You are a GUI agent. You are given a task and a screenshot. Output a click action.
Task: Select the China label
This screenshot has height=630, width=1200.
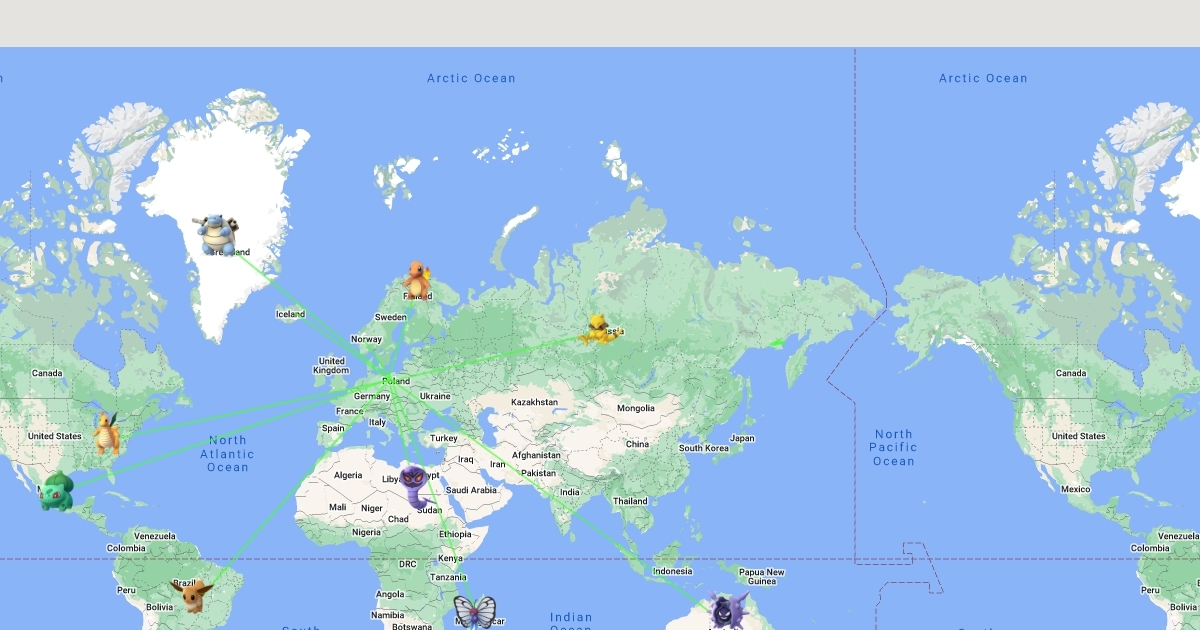pyautogui.click(x=637, y=444)
